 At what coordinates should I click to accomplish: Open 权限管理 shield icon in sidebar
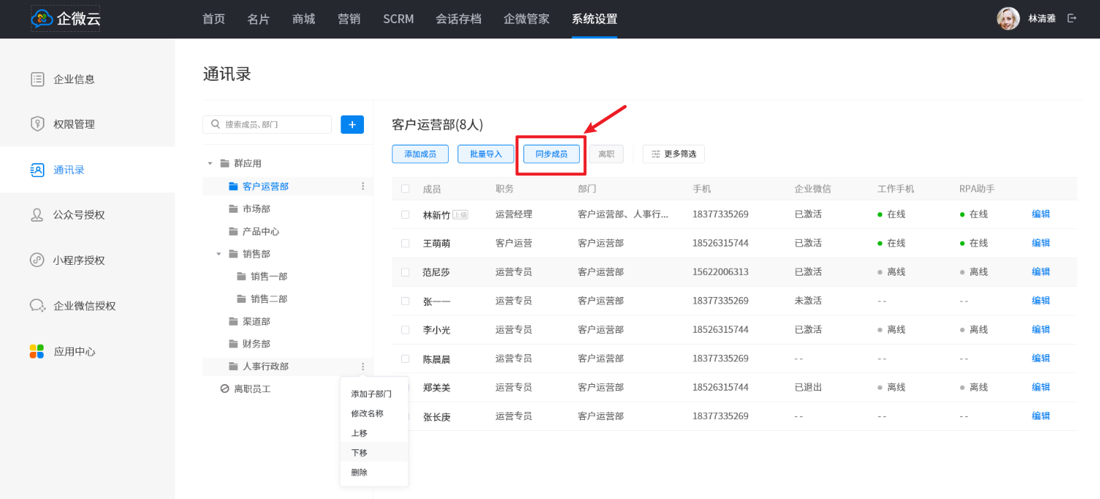37,124
